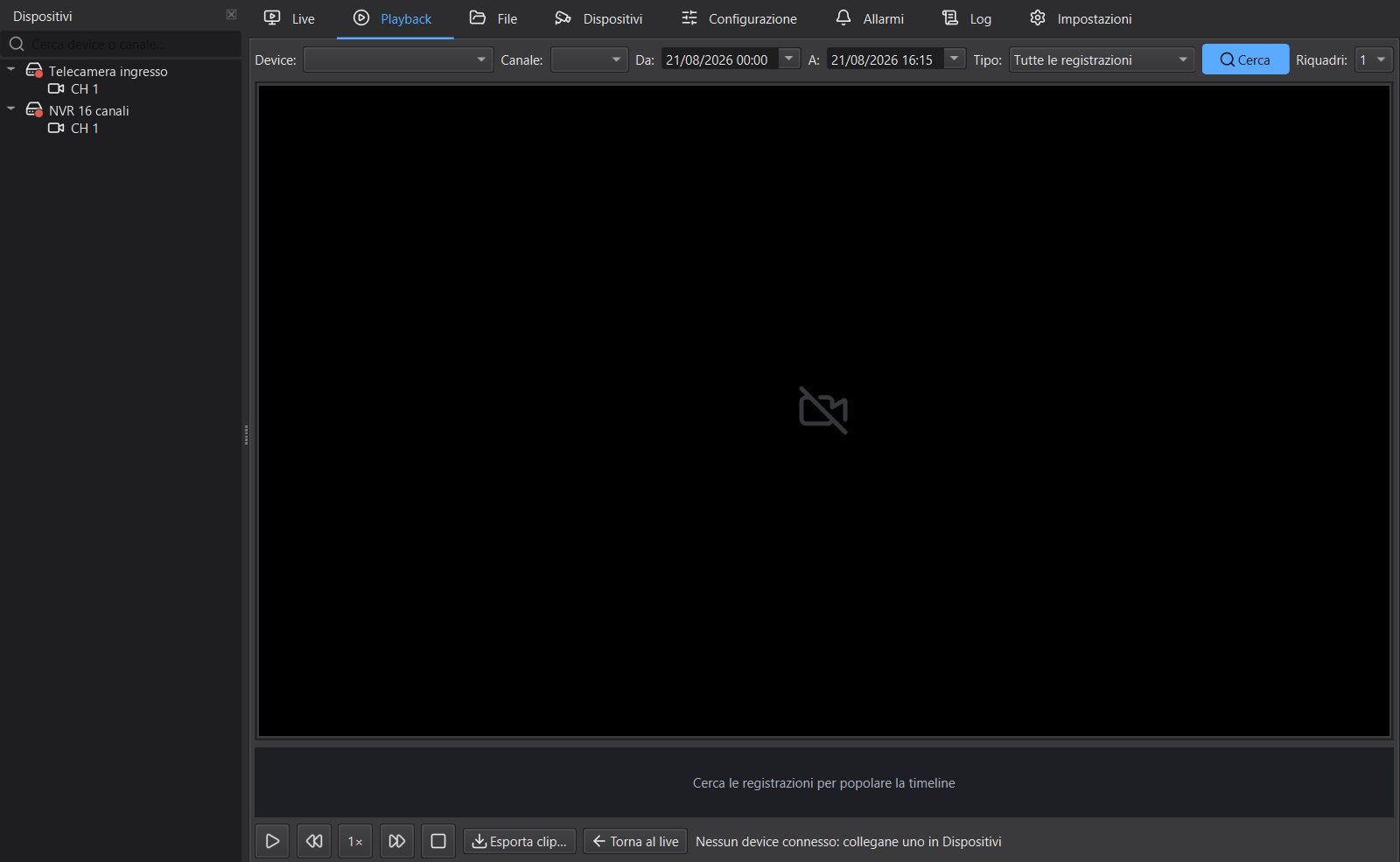The width and height of the screenshot is (1400, 862).
Task: Click the empty timeline area
Action: [x=823, y=782]
